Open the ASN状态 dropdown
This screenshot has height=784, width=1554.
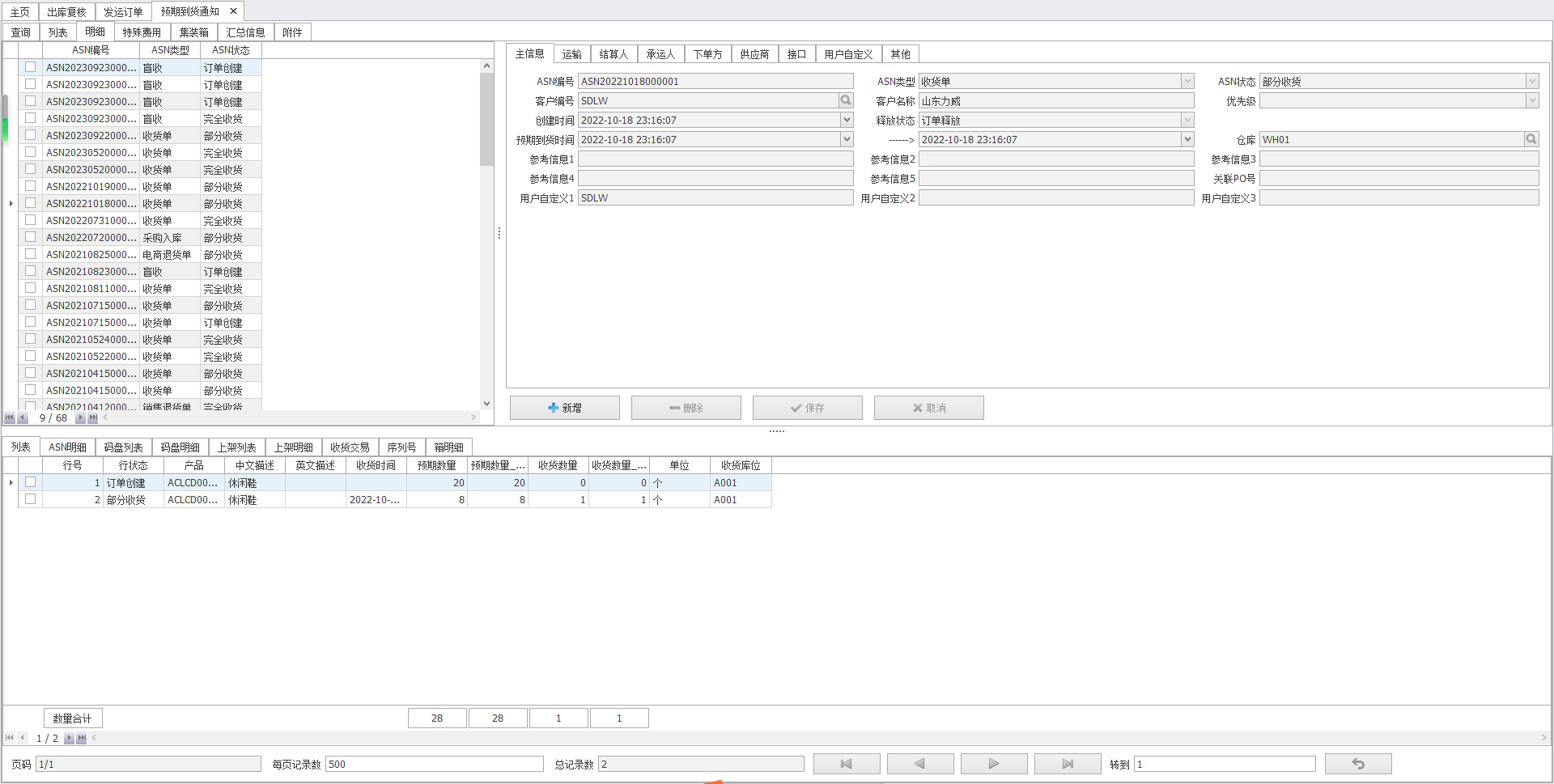1532,81
